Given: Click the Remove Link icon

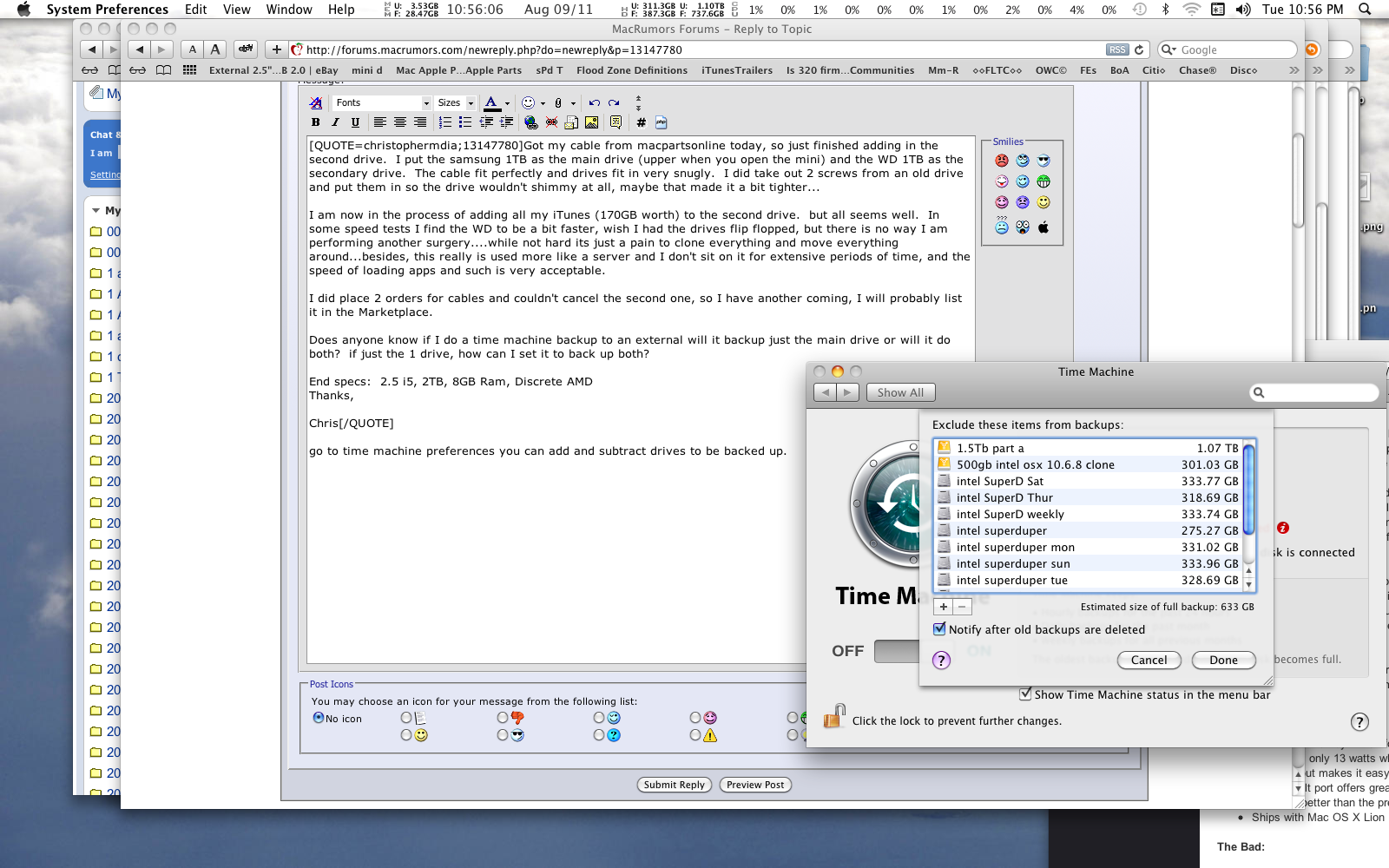Looking at the screenshot, I should tap(551, 122).
